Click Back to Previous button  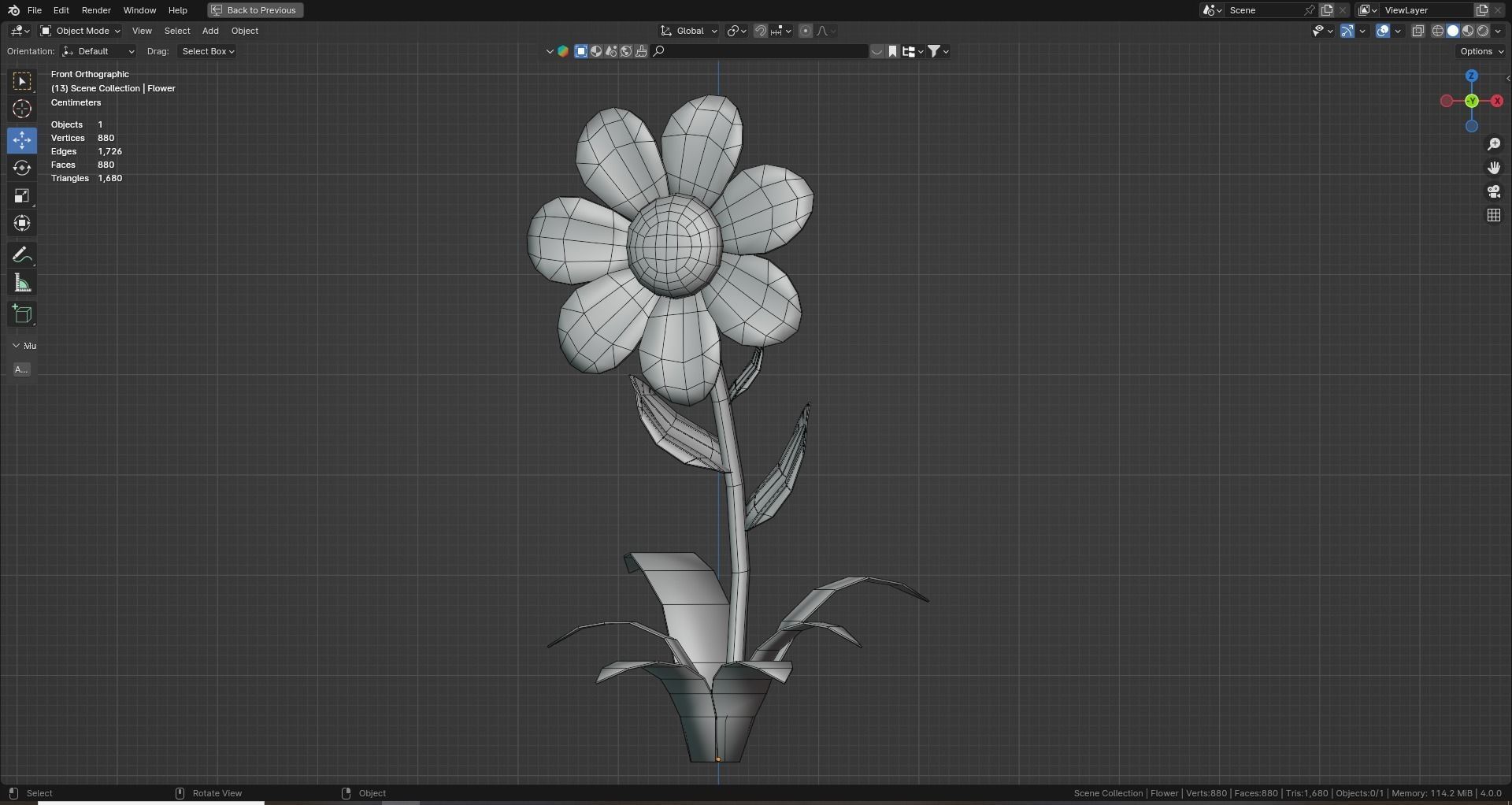[x=255, y=10]
